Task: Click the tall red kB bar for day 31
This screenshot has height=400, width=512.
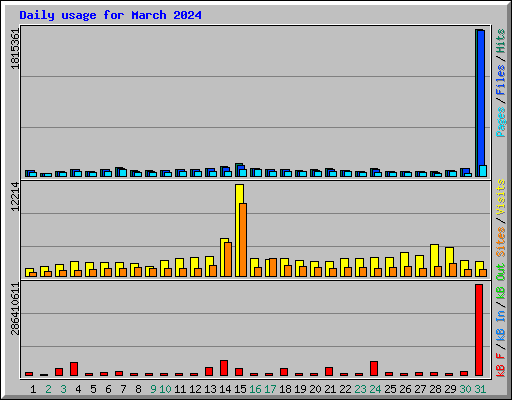Action: (x=479, y=330)
